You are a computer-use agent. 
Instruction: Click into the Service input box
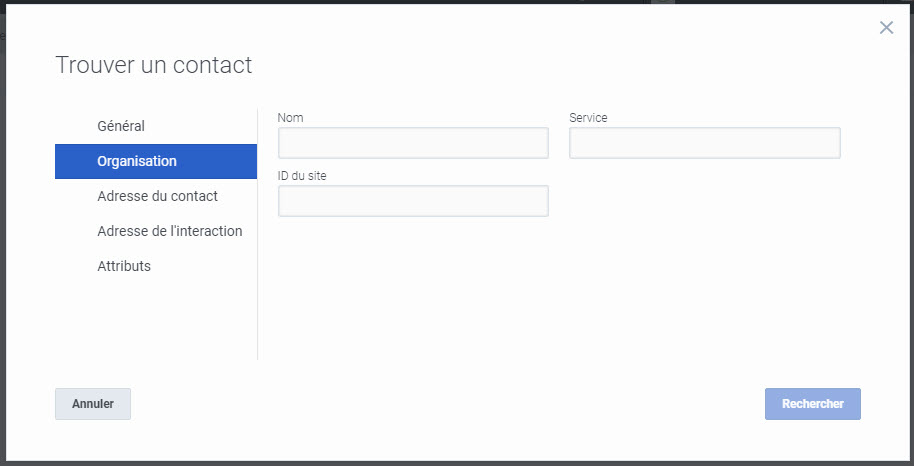[x=705, y=143]
